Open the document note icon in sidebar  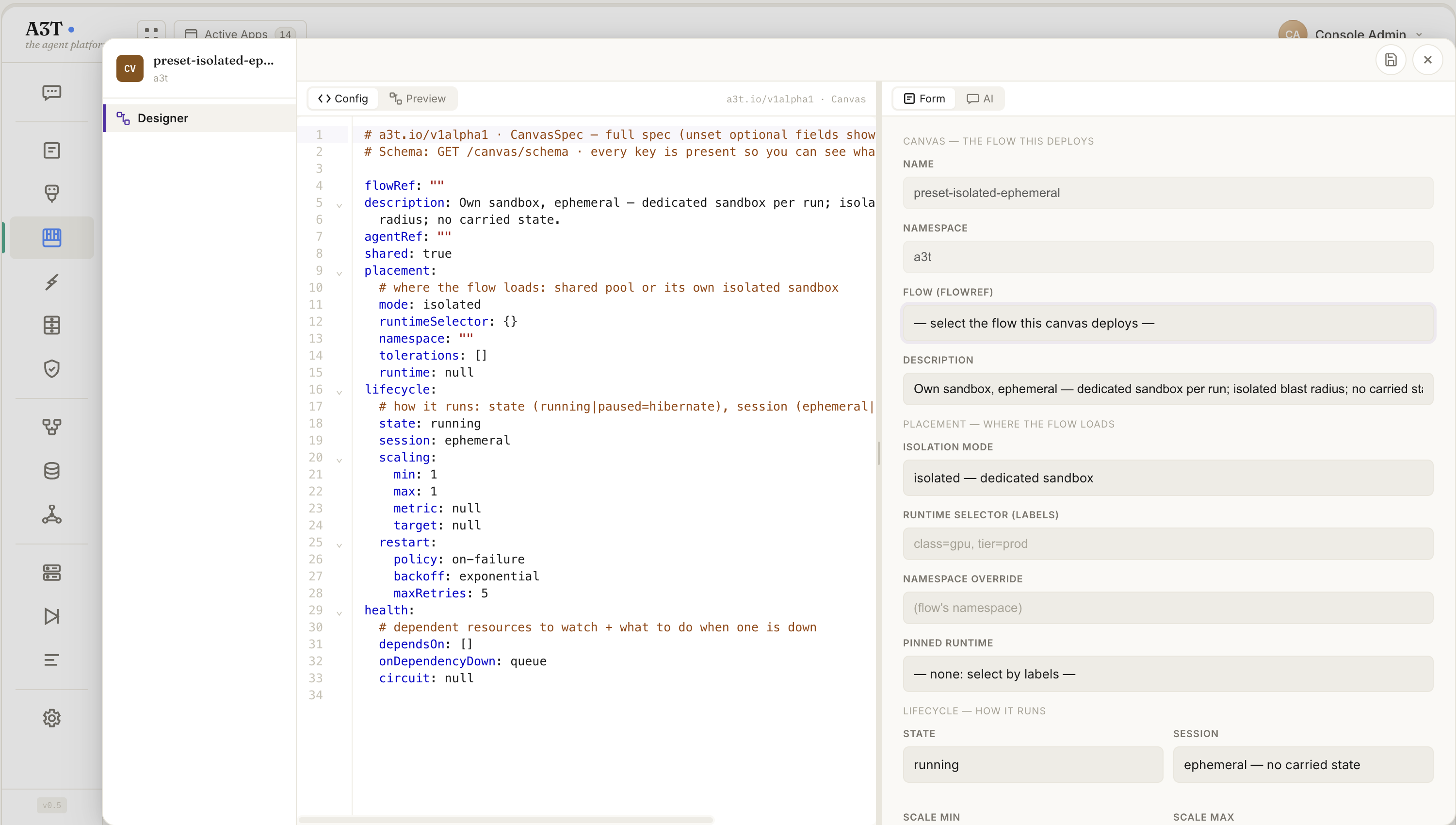pyautogui.click(x=51, y=150)
